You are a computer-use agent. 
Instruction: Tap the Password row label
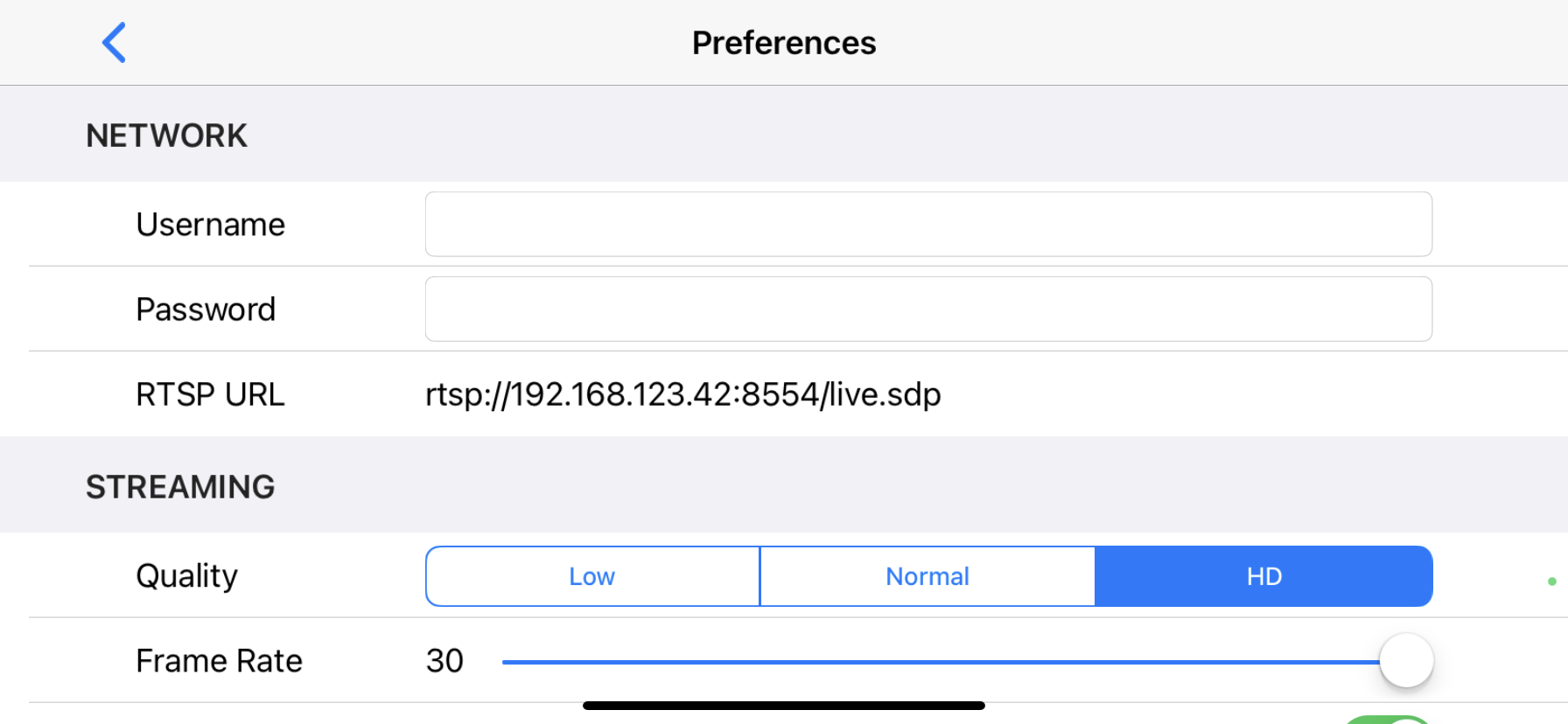pyautogui.click(x=206, y=310)
